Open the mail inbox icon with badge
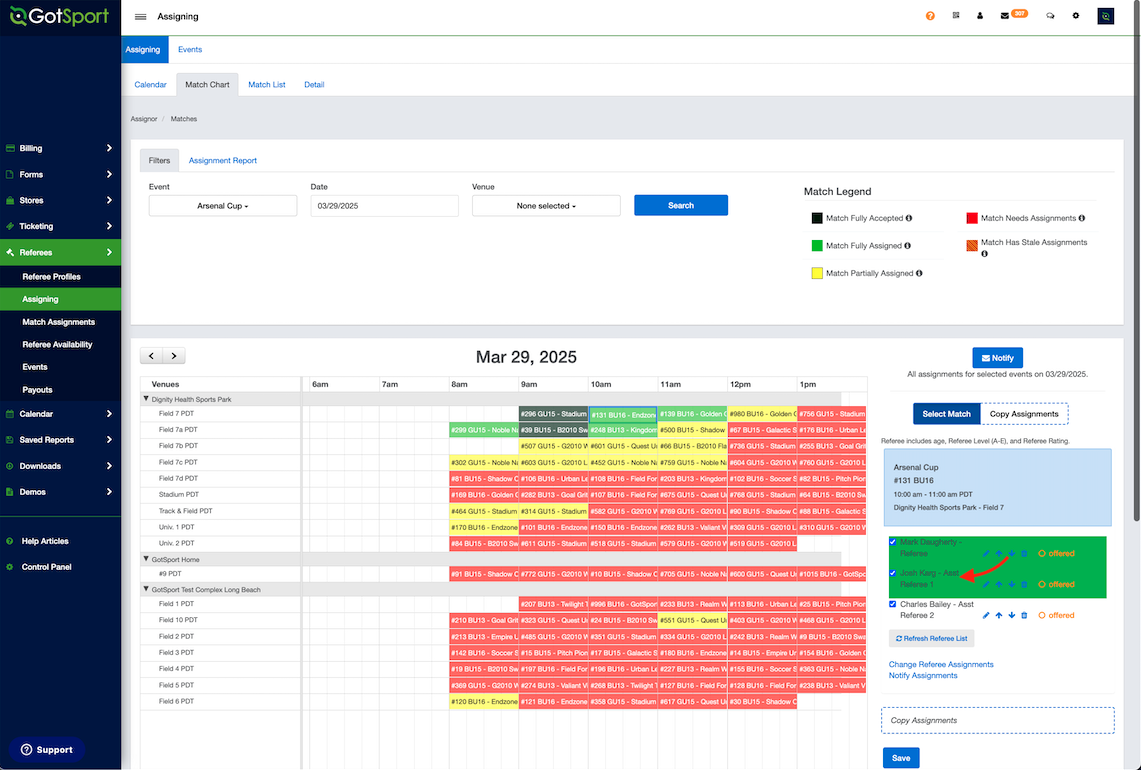The width and height of the screenshot is (1141, 770). pyautogui.click(x=1005, y=16)
